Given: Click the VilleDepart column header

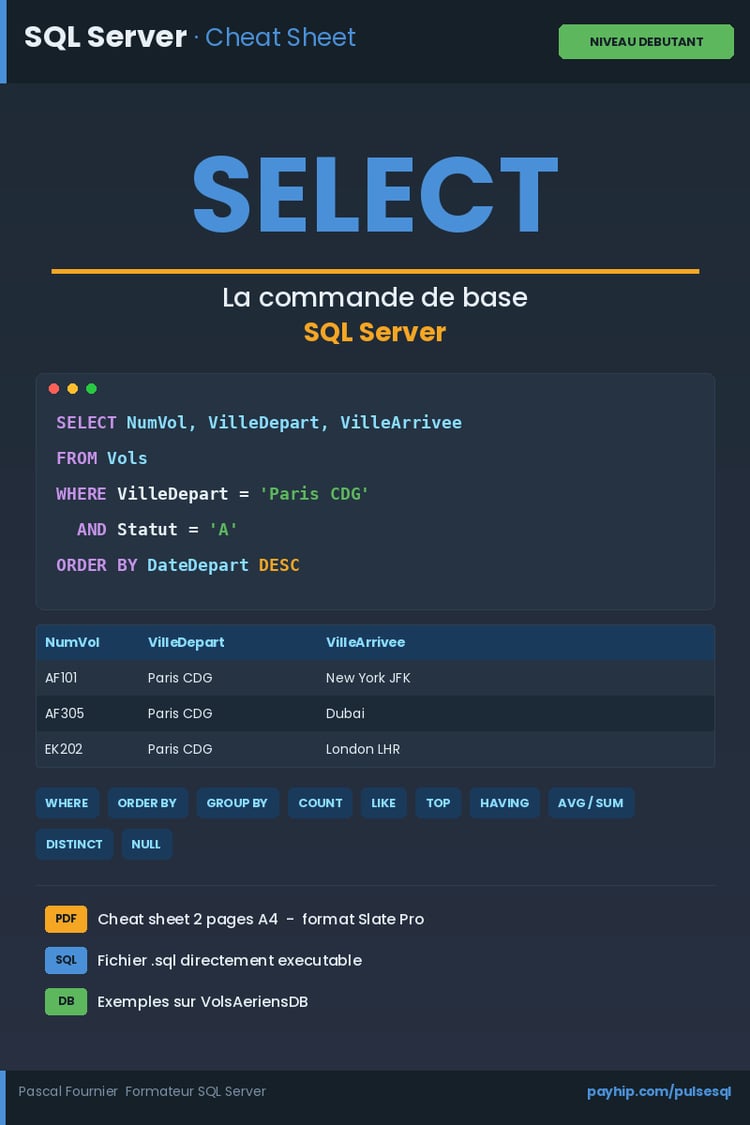Looking at the screenshot, I should [x=186, y=642].
